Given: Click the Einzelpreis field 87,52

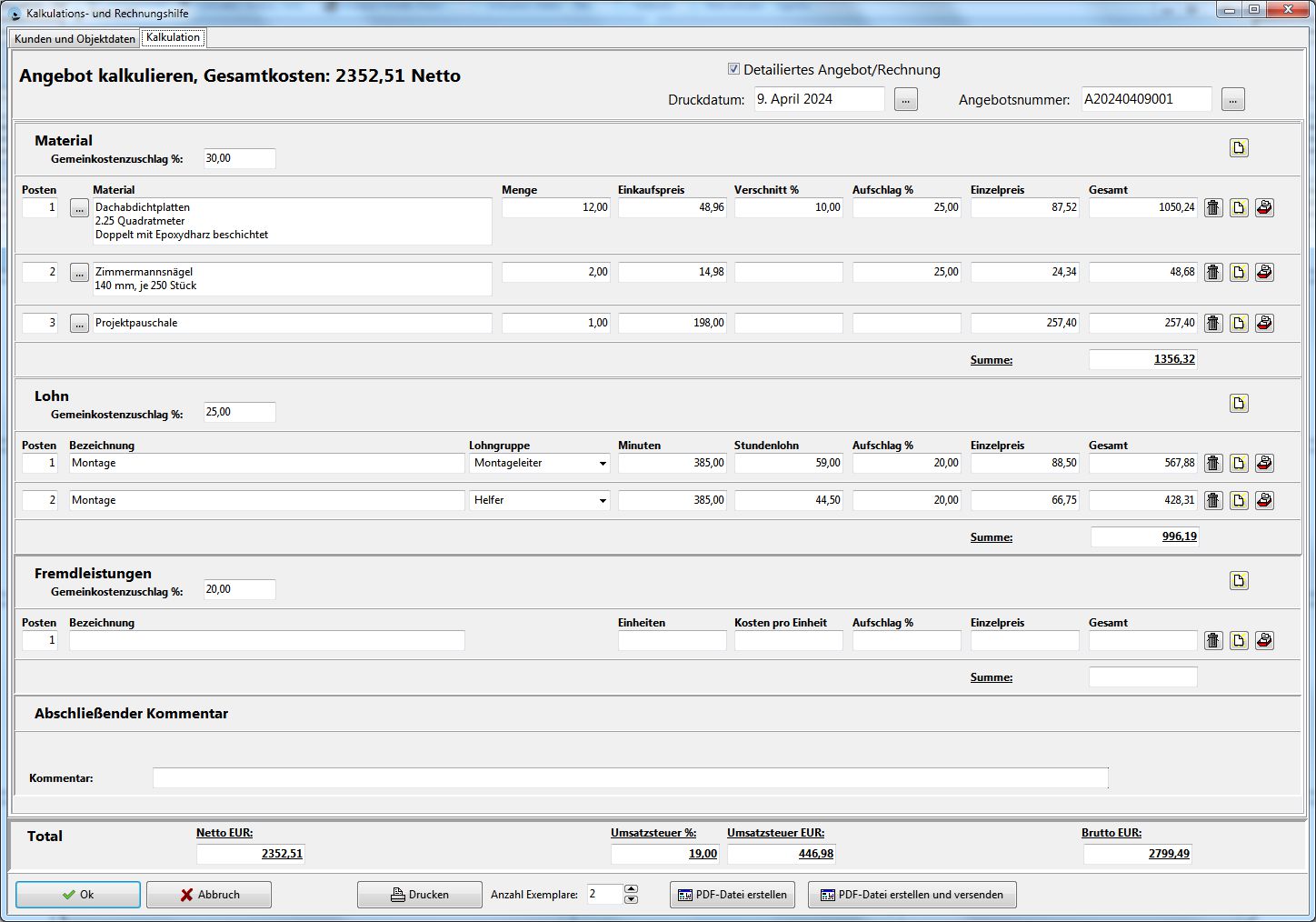Looking at the screenshot, I should pyautogui.click(x=1025, y=208).
